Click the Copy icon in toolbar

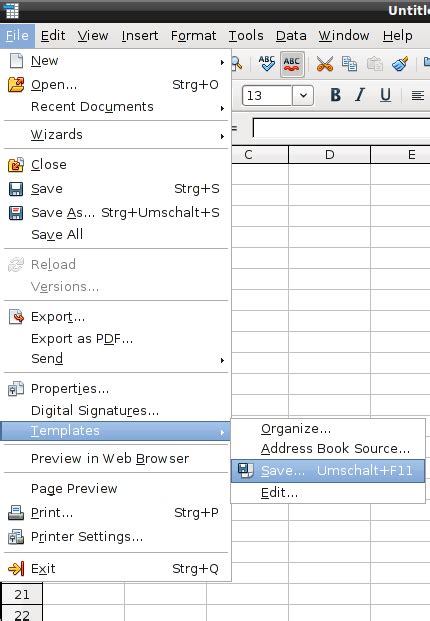click(x=349, y=64)
